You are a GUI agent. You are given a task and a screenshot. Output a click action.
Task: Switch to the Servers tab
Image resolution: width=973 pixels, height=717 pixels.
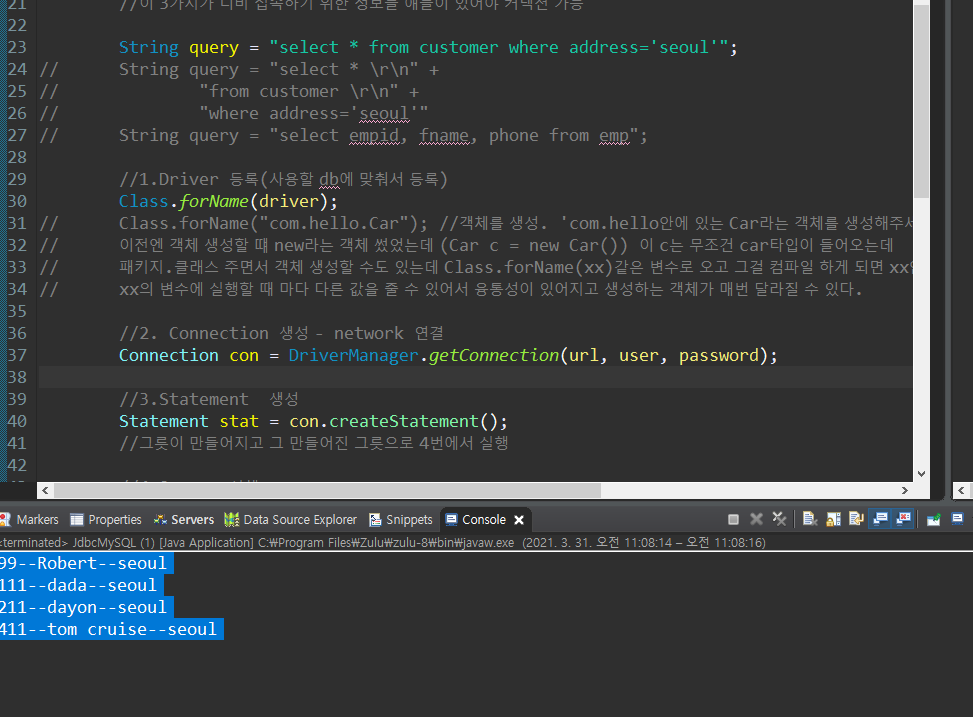(184, 520)
